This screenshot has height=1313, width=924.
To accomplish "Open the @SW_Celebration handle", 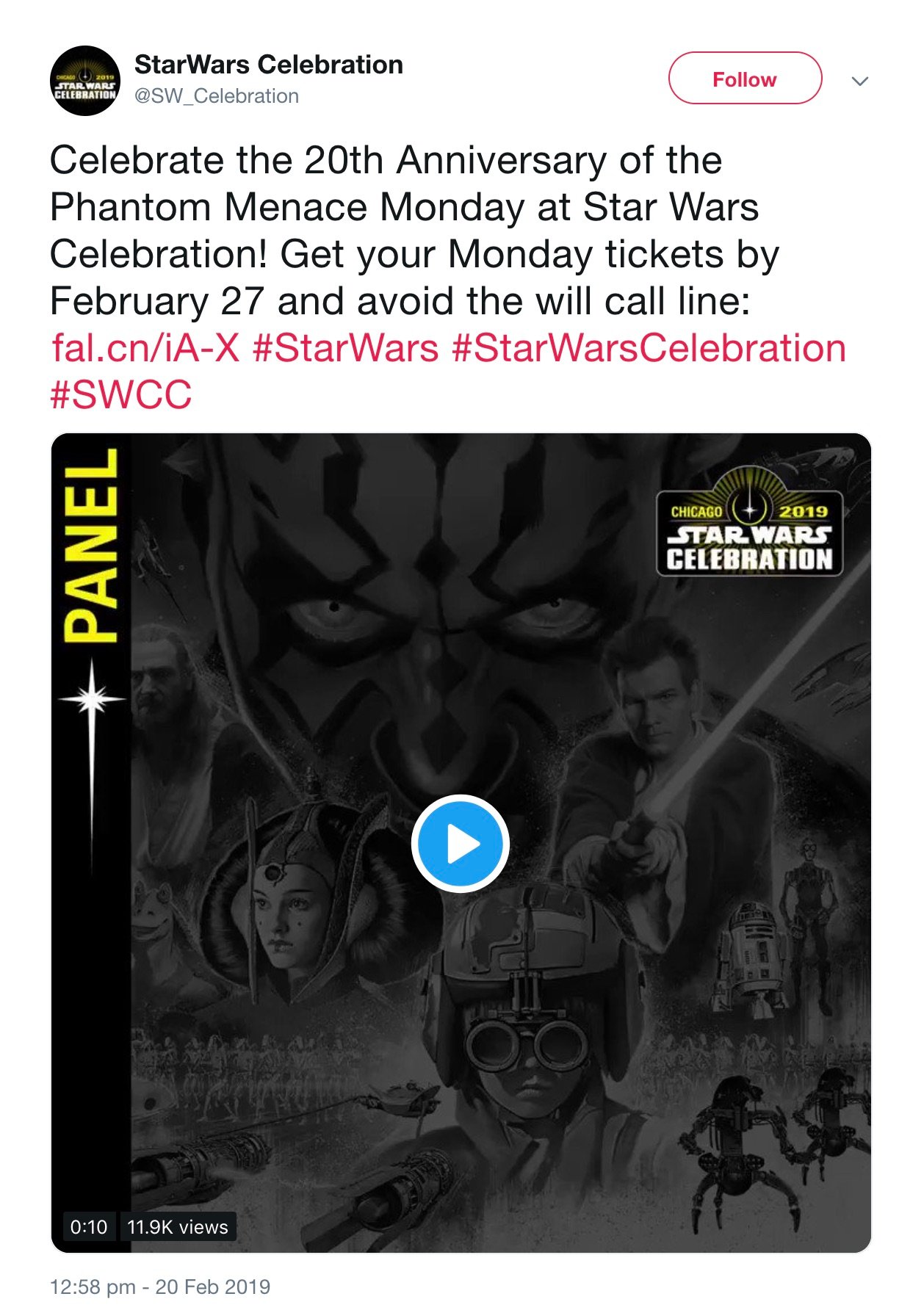I will coord(217,96).
